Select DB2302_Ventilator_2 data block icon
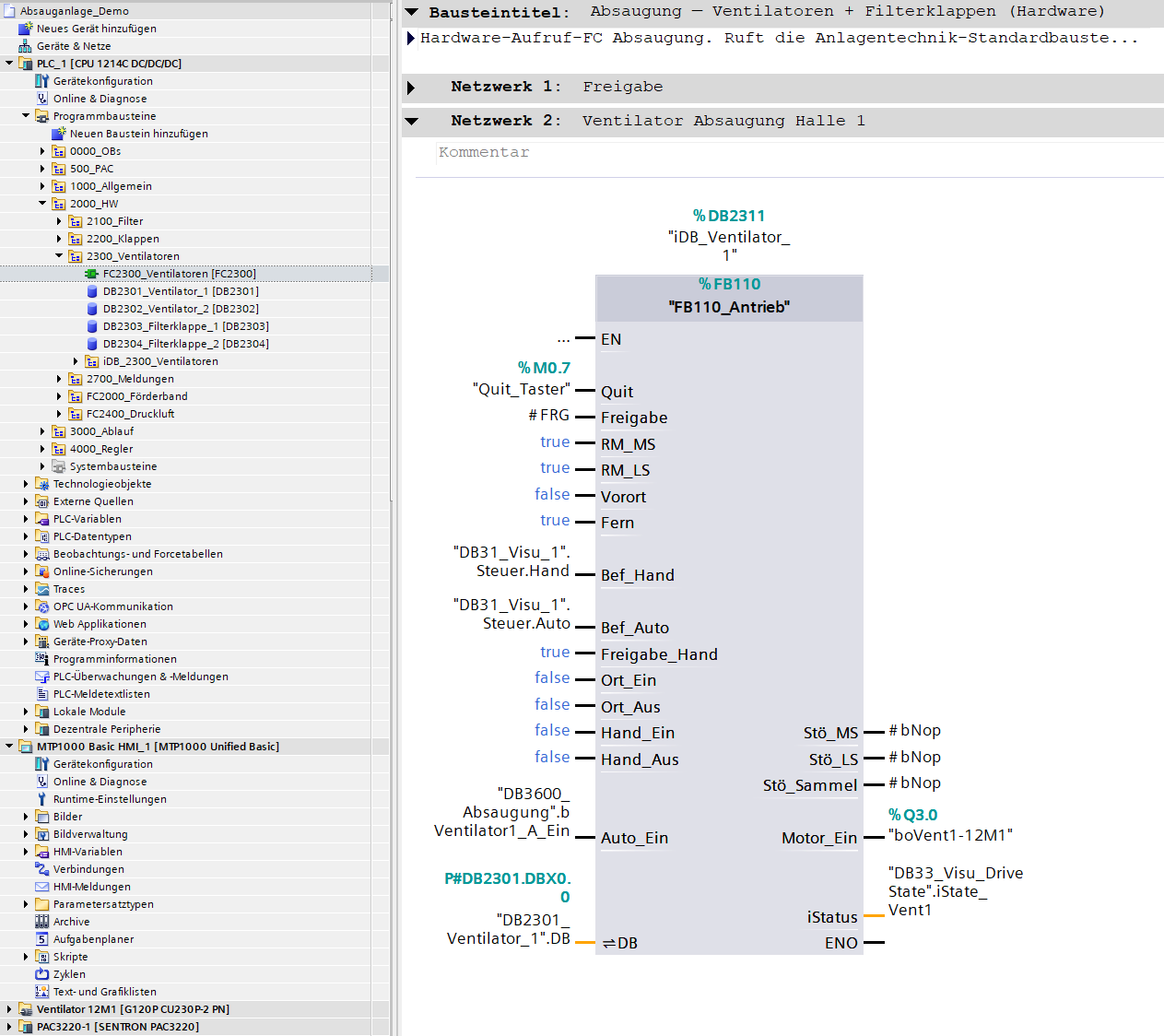 91,309
